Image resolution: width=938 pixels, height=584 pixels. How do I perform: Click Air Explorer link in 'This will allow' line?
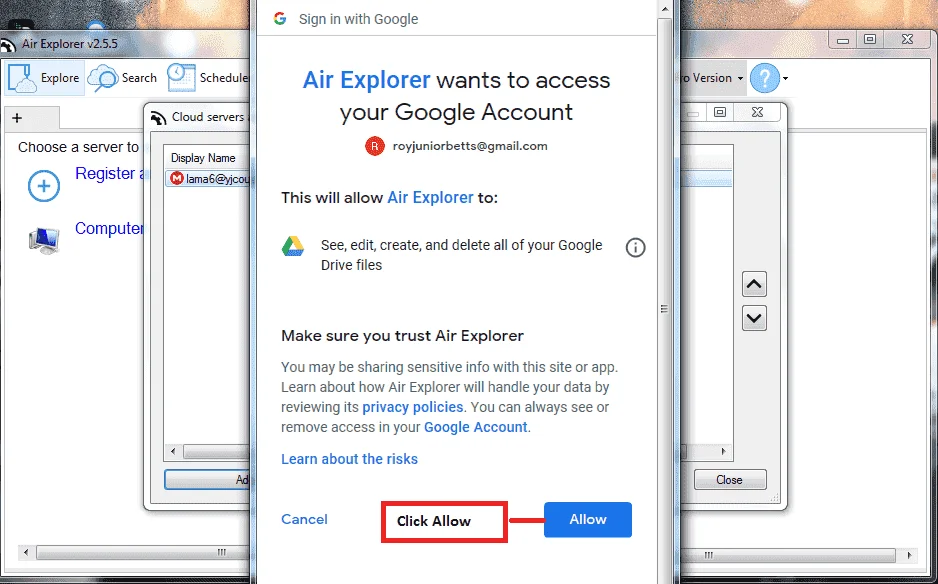pyautogui.click(x=430, y=197)
